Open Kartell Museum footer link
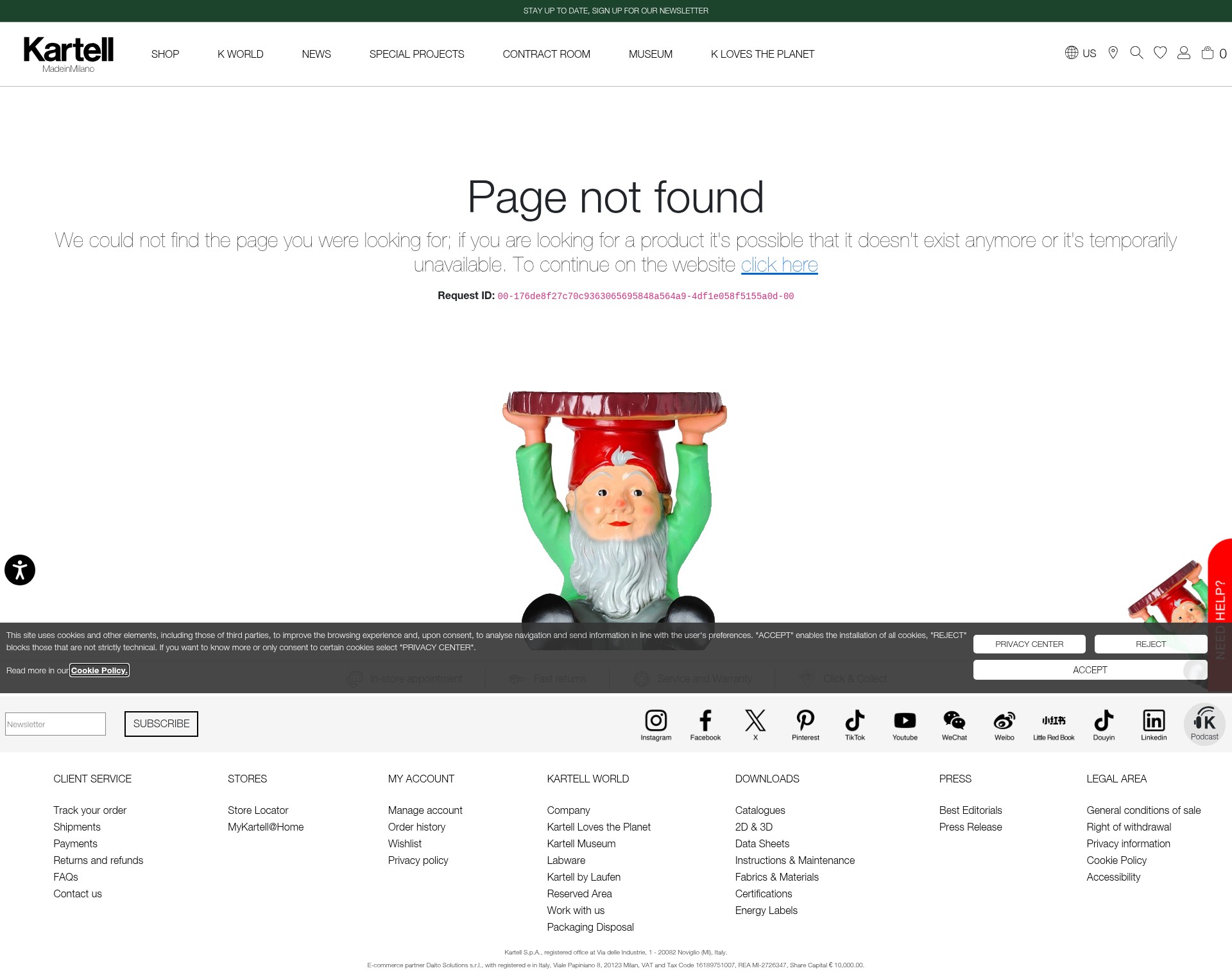The width and height of the screenshot is (1232, 975). (x=581, y=843)
